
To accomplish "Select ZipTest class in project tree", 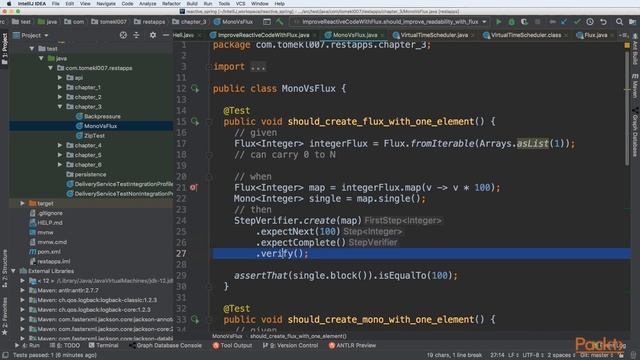I will click(90, 136).
